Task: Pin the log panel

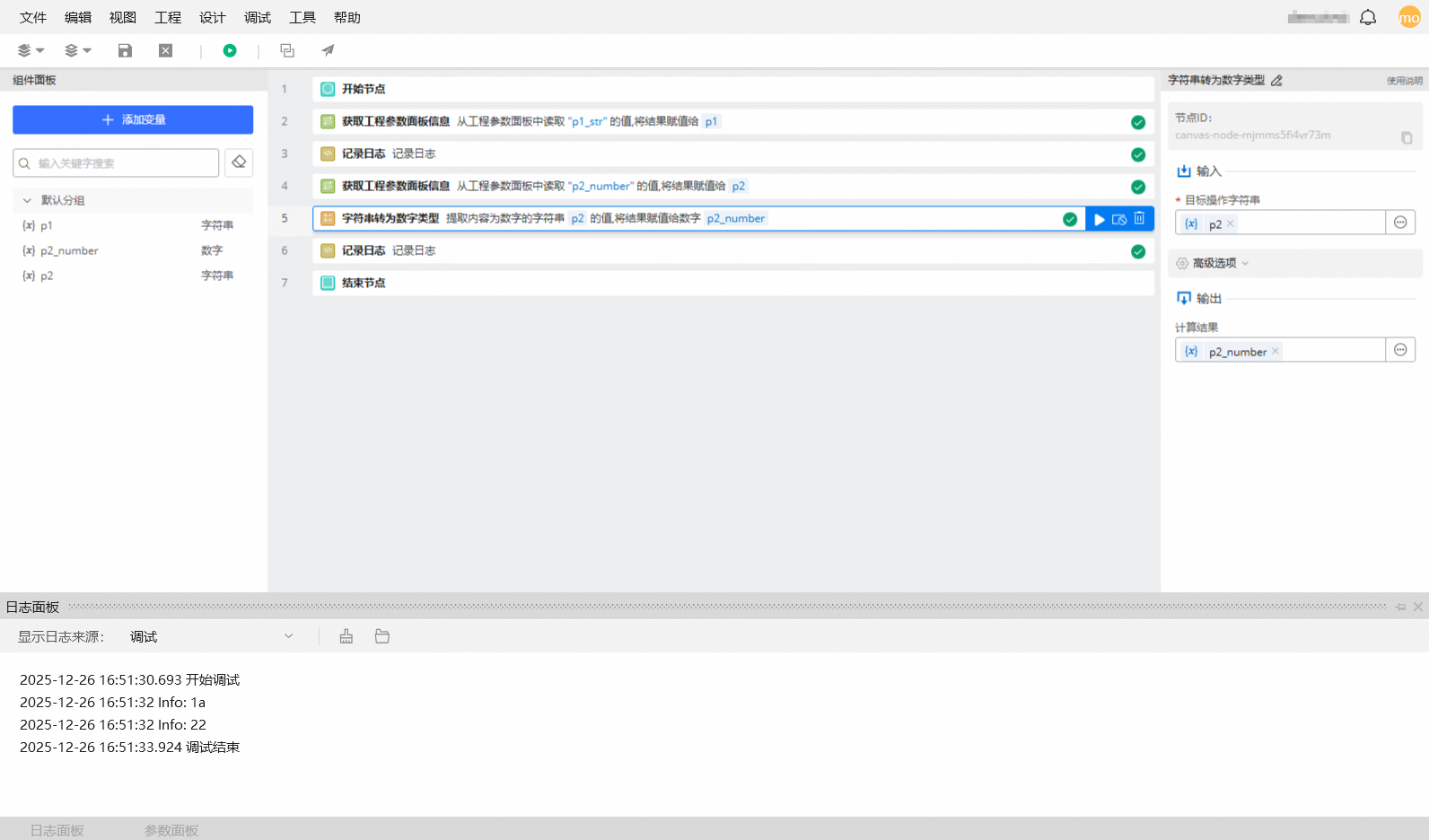Action: click(1401, 608)
